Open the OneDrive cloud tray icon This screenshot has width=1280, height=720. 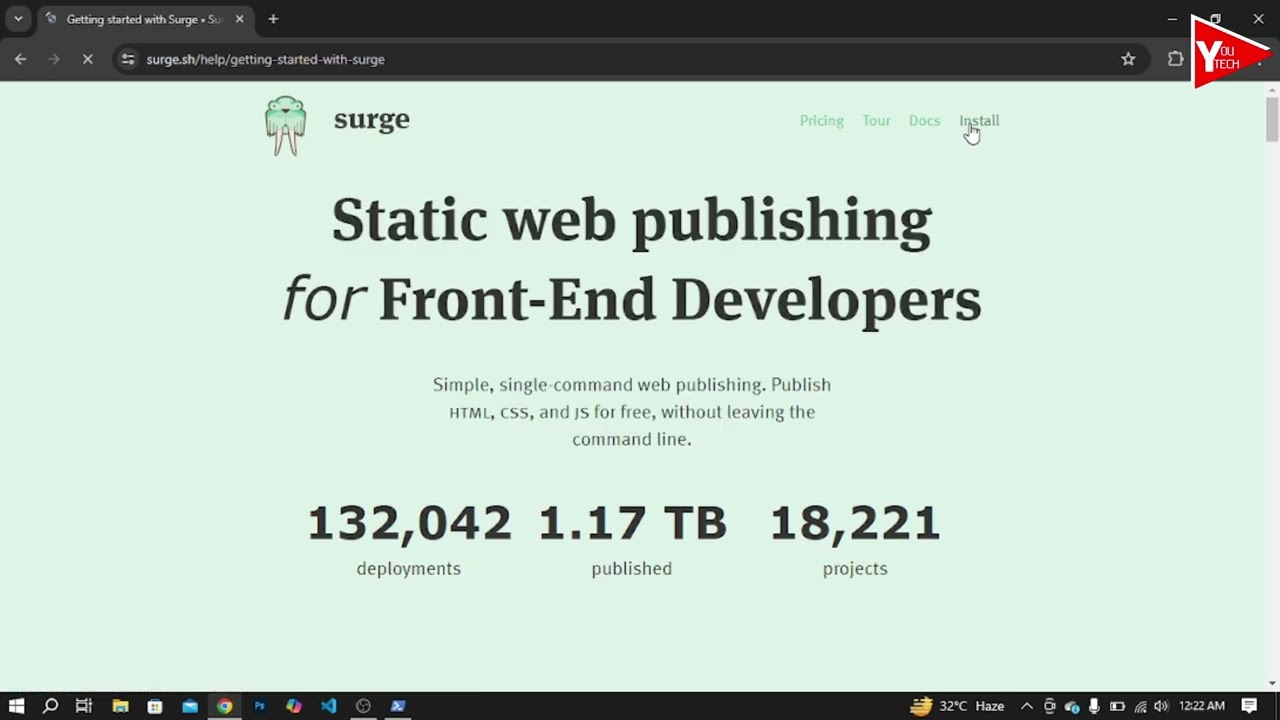(x=1072, y=706)
